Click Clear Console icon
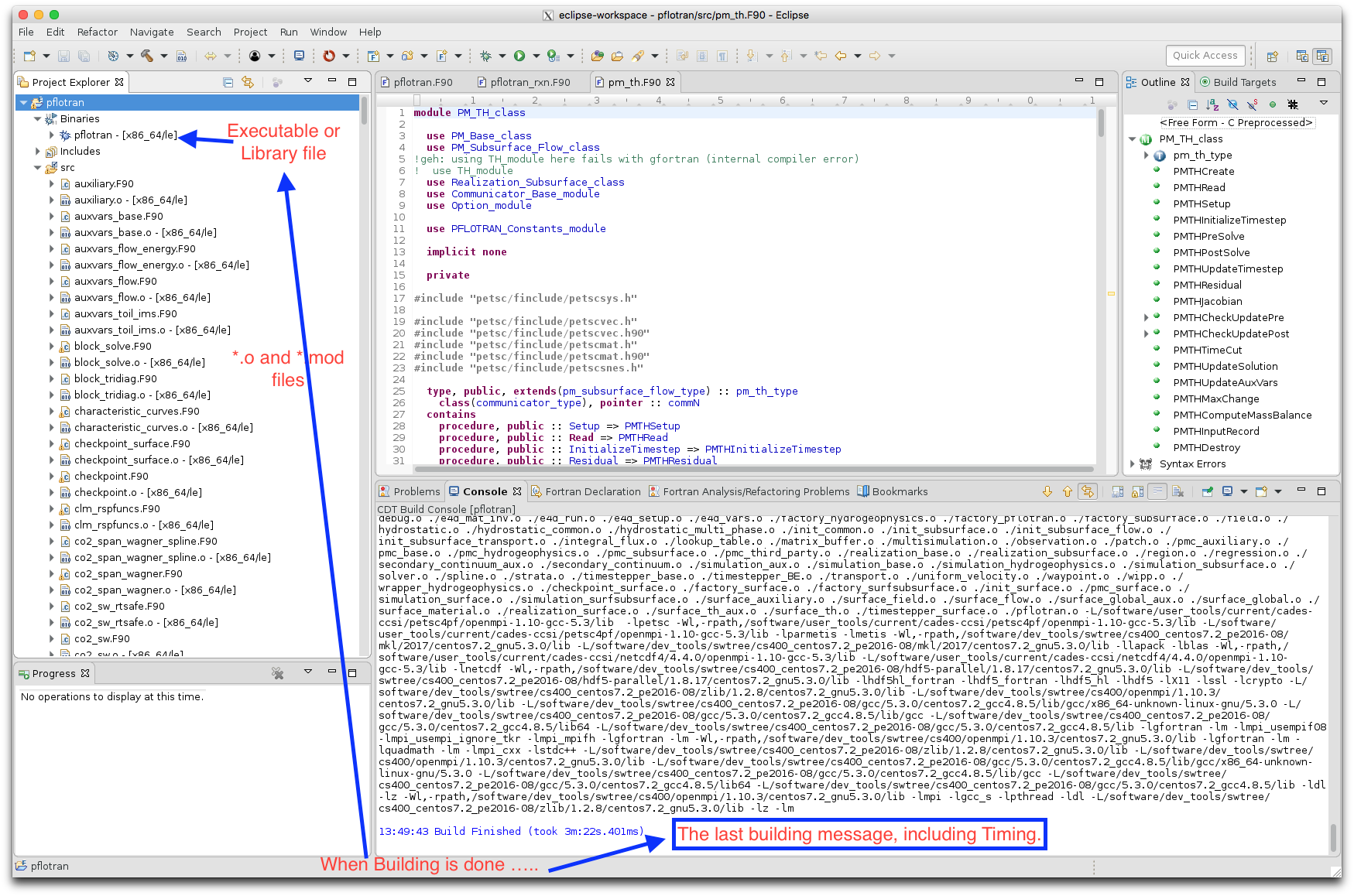 1178,491
